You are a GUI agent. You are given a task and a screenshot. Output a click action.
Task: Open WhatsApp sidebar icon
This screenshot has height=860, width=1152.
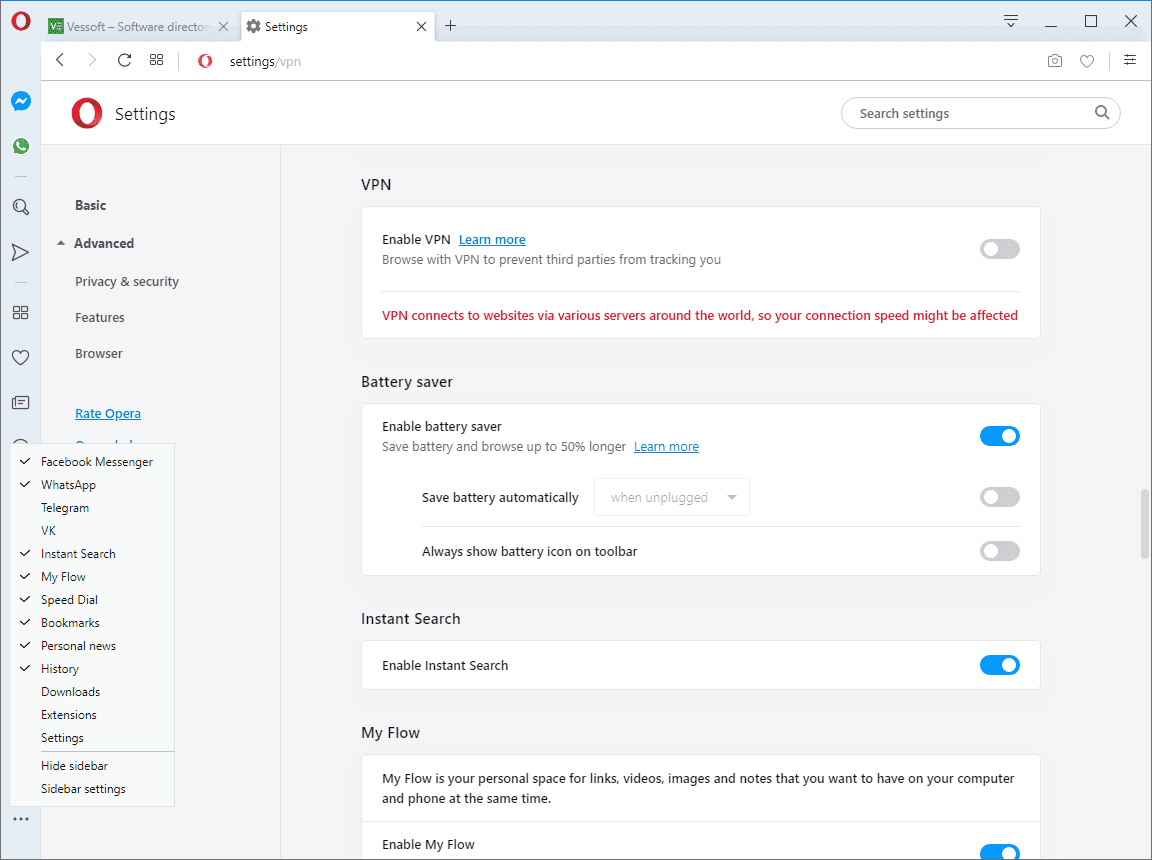pos(21,146)
